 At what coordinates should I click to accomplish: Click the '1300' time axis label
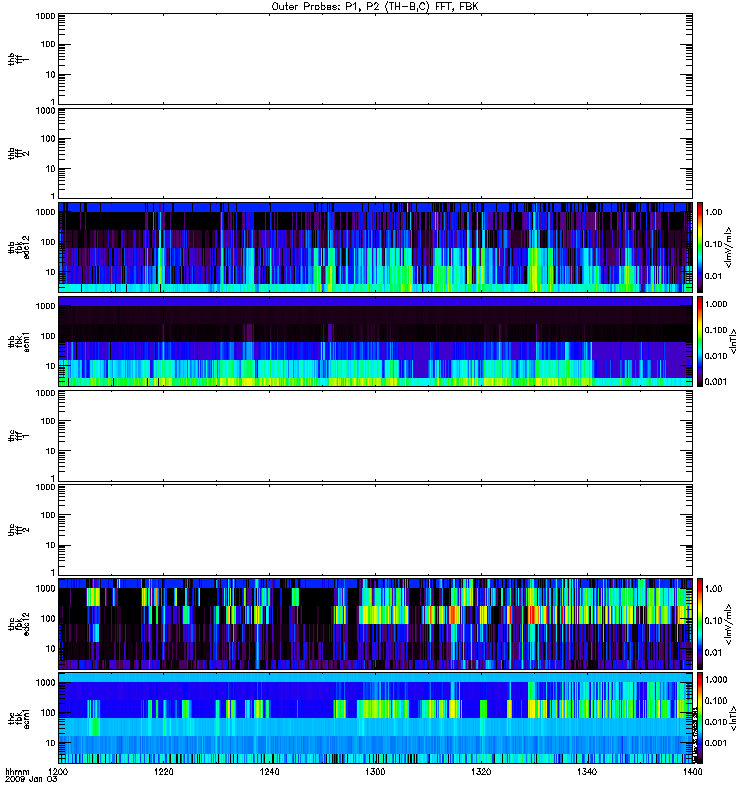(x=375, y=771)
